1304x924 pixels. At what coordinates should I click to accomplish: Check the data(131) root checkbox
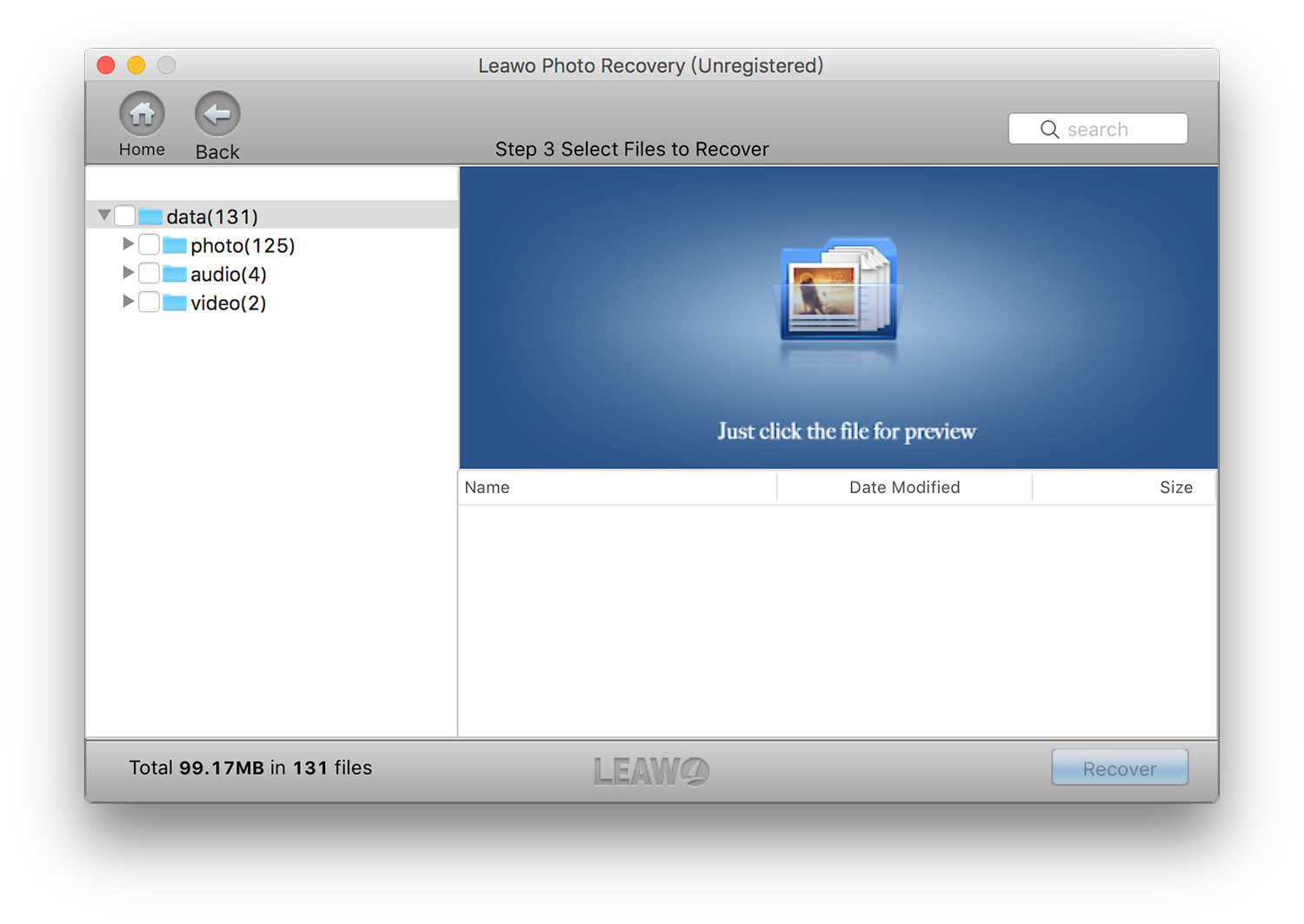point(125,216)
